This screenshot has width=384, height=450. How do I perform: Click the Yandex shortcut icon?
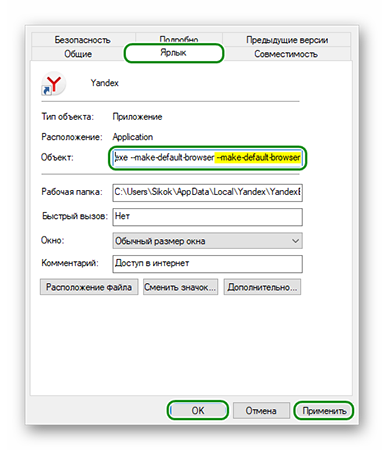53,84
